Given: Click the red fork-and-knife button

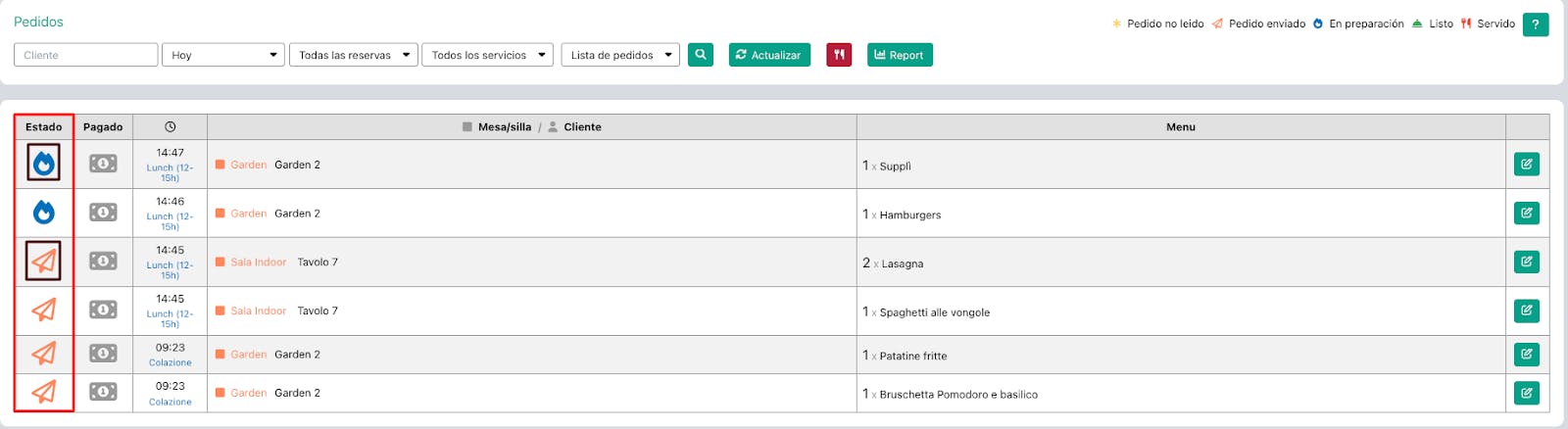Looking at the screenshot, I should pos(839,55).
